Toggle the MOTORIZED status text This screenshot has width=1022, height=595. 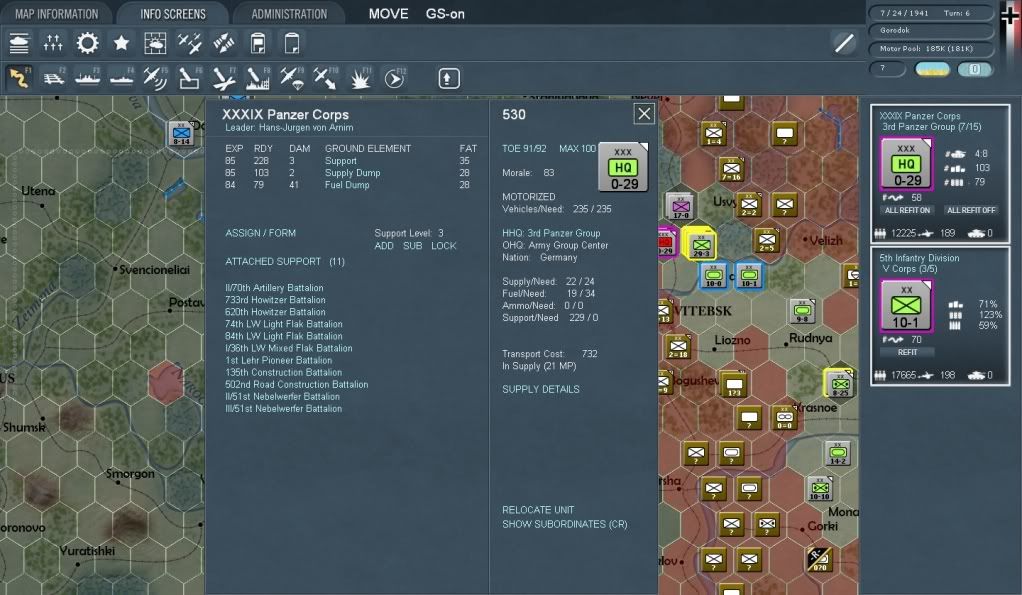(529, 197)
